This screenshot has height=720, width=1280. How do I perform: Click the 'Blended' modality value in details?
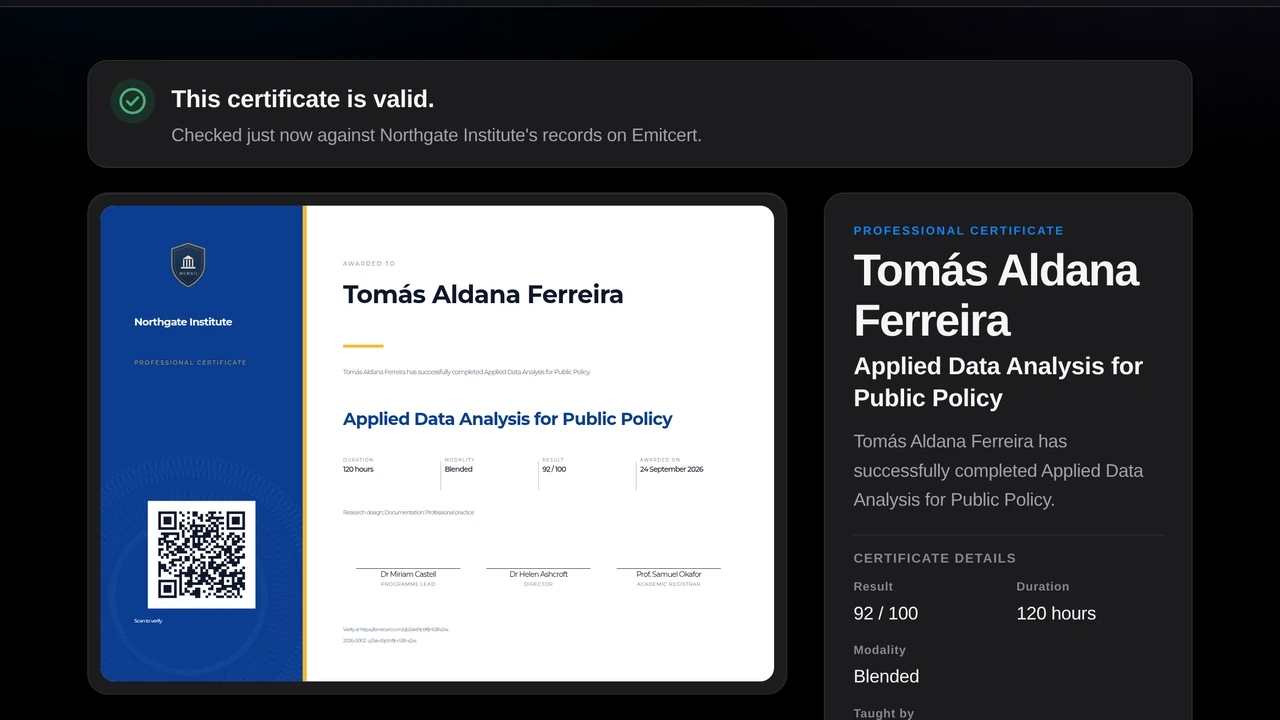886,676
